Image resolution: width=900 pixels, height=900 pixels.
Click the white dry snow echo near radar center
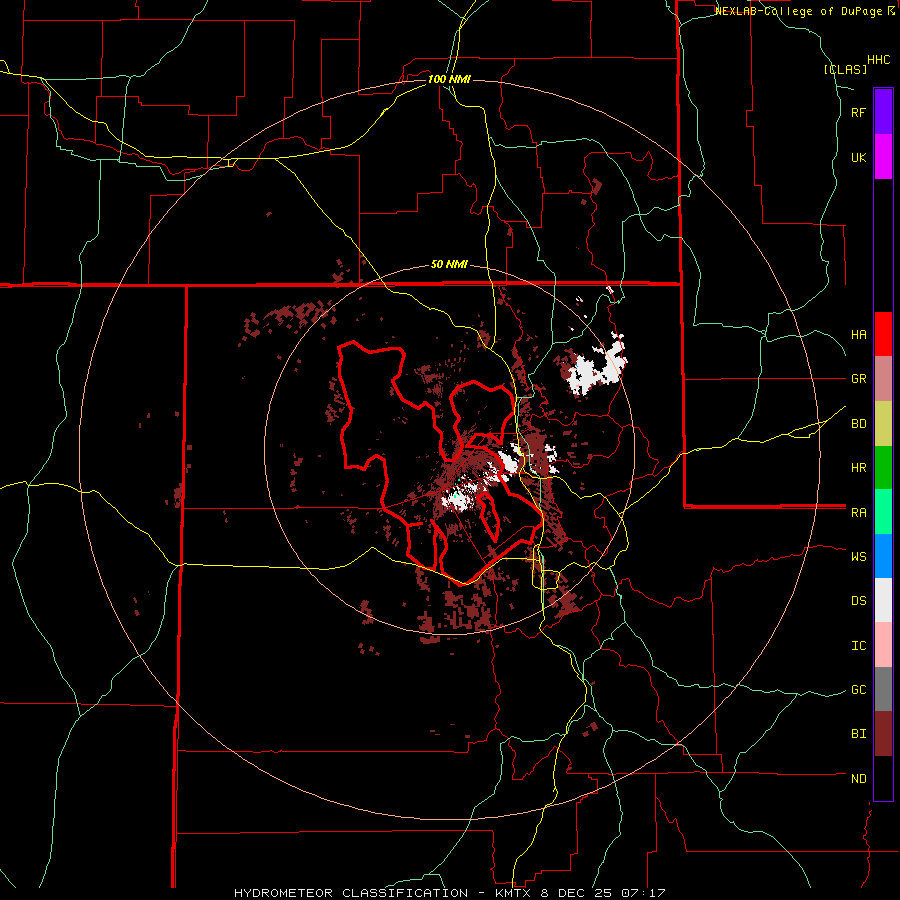459,501
